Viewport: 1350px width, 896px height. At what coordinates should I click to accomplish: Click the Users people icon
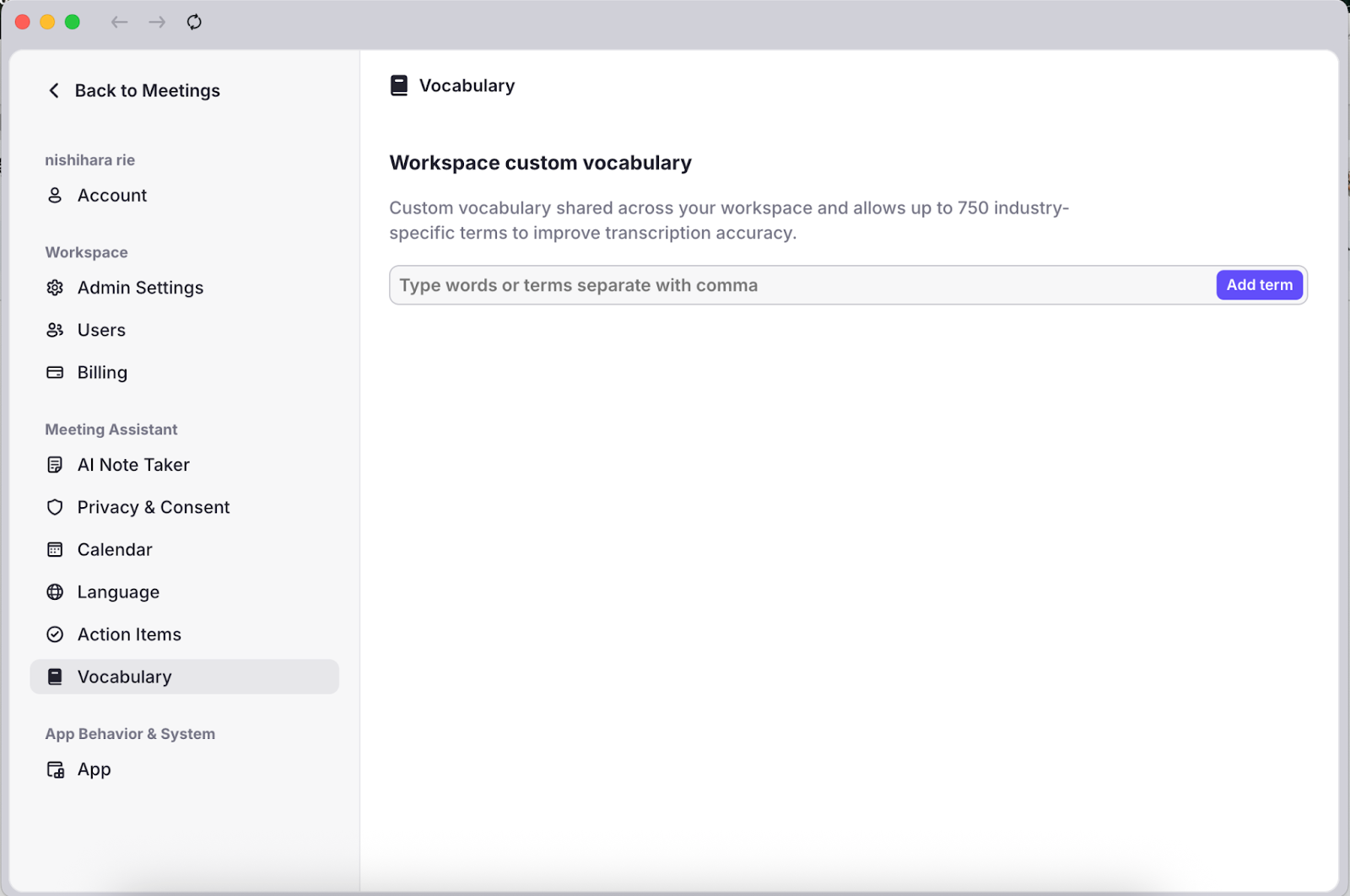tap(55, 330)
